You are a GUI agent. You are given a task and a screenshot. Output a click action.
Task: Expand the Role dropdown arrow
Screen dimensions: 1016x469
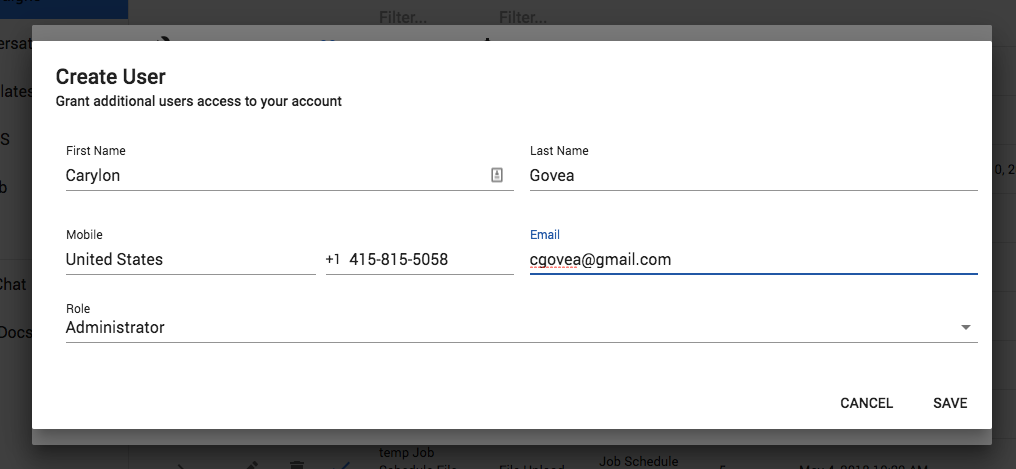965,328
